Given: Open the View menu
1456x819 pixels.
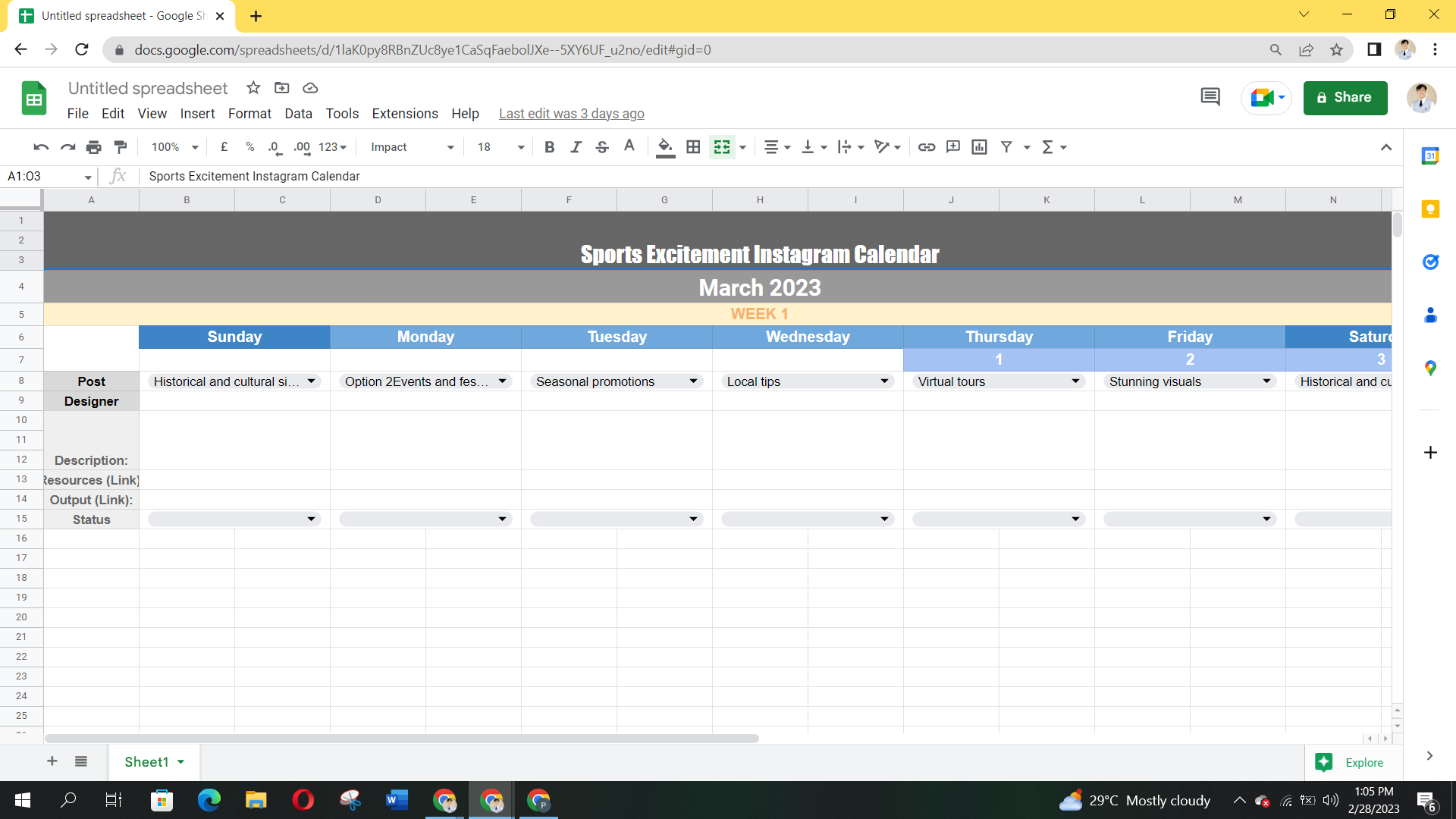Looking at the screenshot, I should click(152, 114).
